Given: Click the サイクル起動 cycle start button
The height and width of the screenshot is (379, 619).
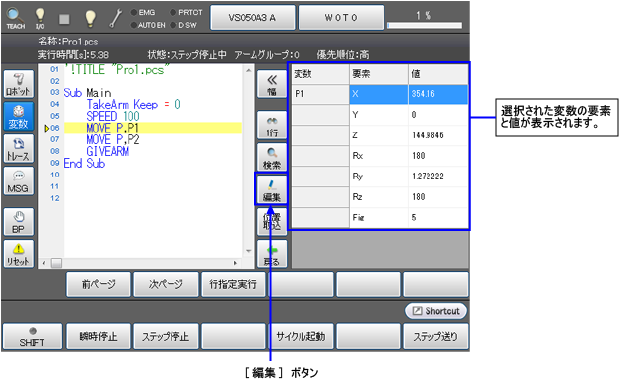Looking at the screenshot, I should click(x=301, y=336).
